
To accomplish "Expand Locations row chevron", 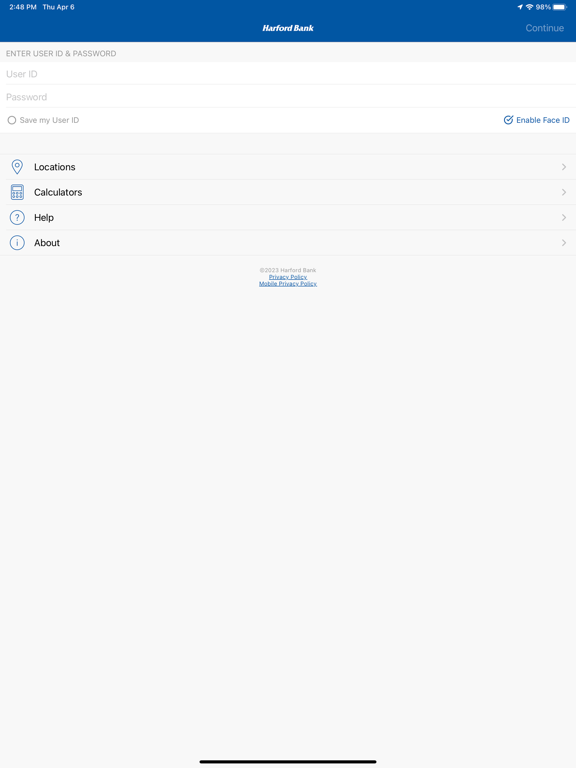I will 564,167.
